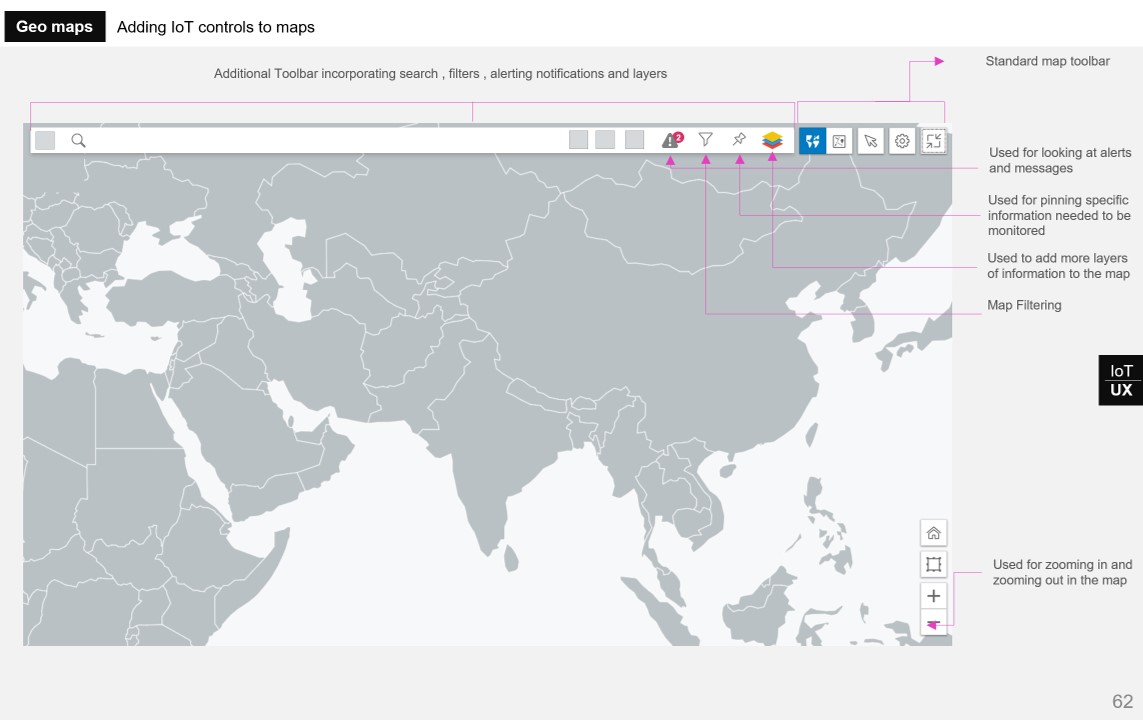
Task: Click the gray square nearest the alerts icon
Action: 634,140
